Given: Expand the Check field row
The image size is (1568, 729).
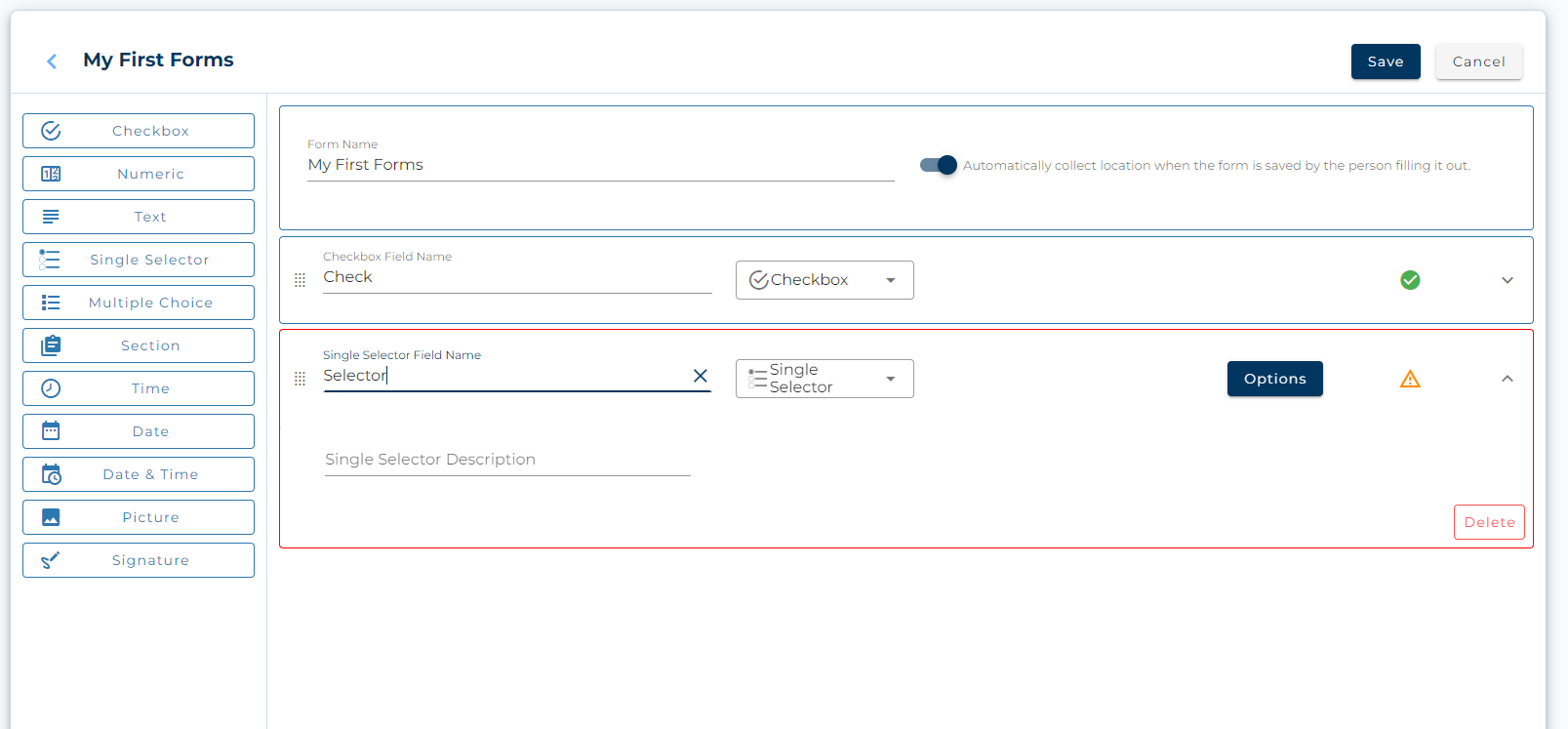Looking at the screenshot, I should point(1507,280).
